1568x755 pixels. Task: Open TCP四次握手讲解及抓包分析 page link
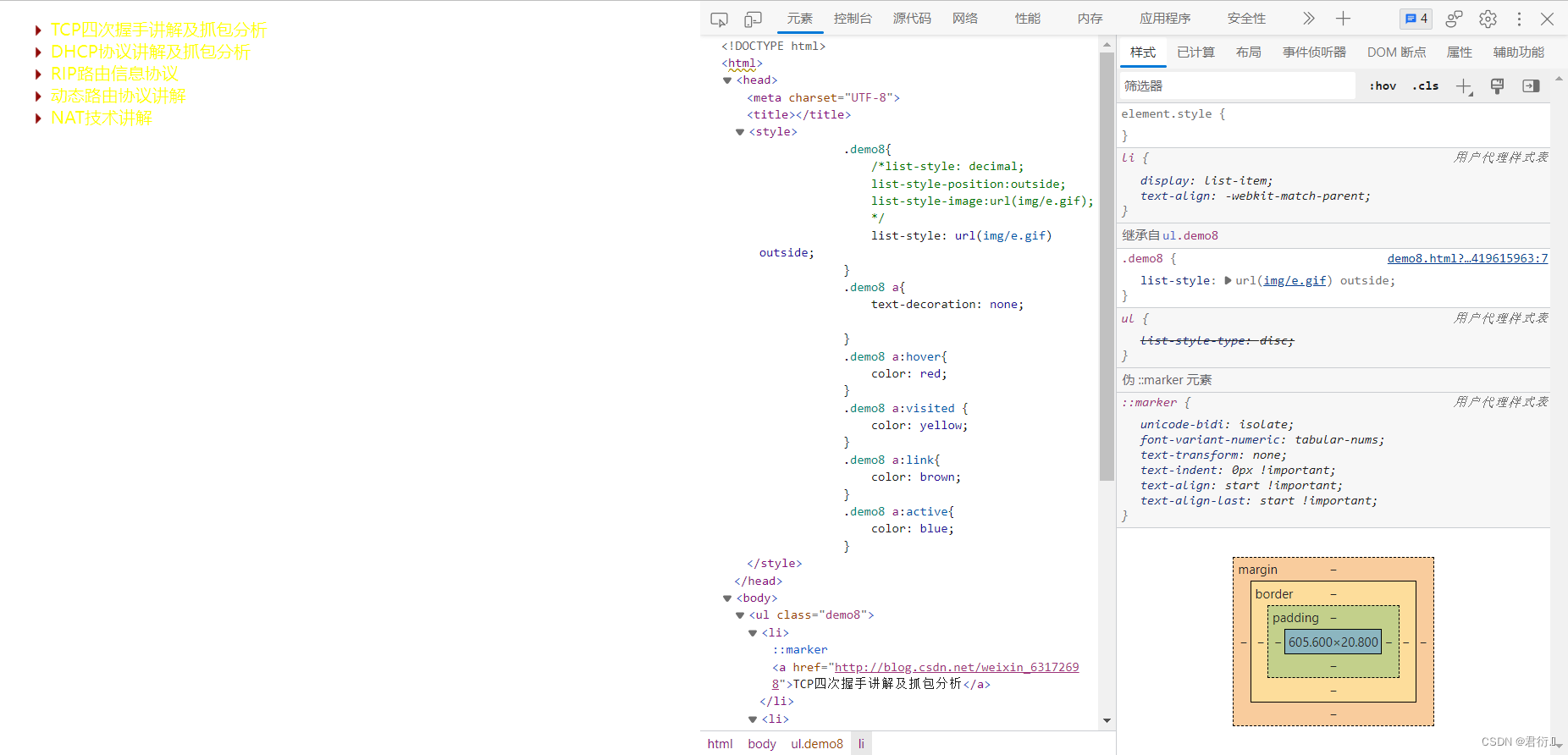click(158, 30)
